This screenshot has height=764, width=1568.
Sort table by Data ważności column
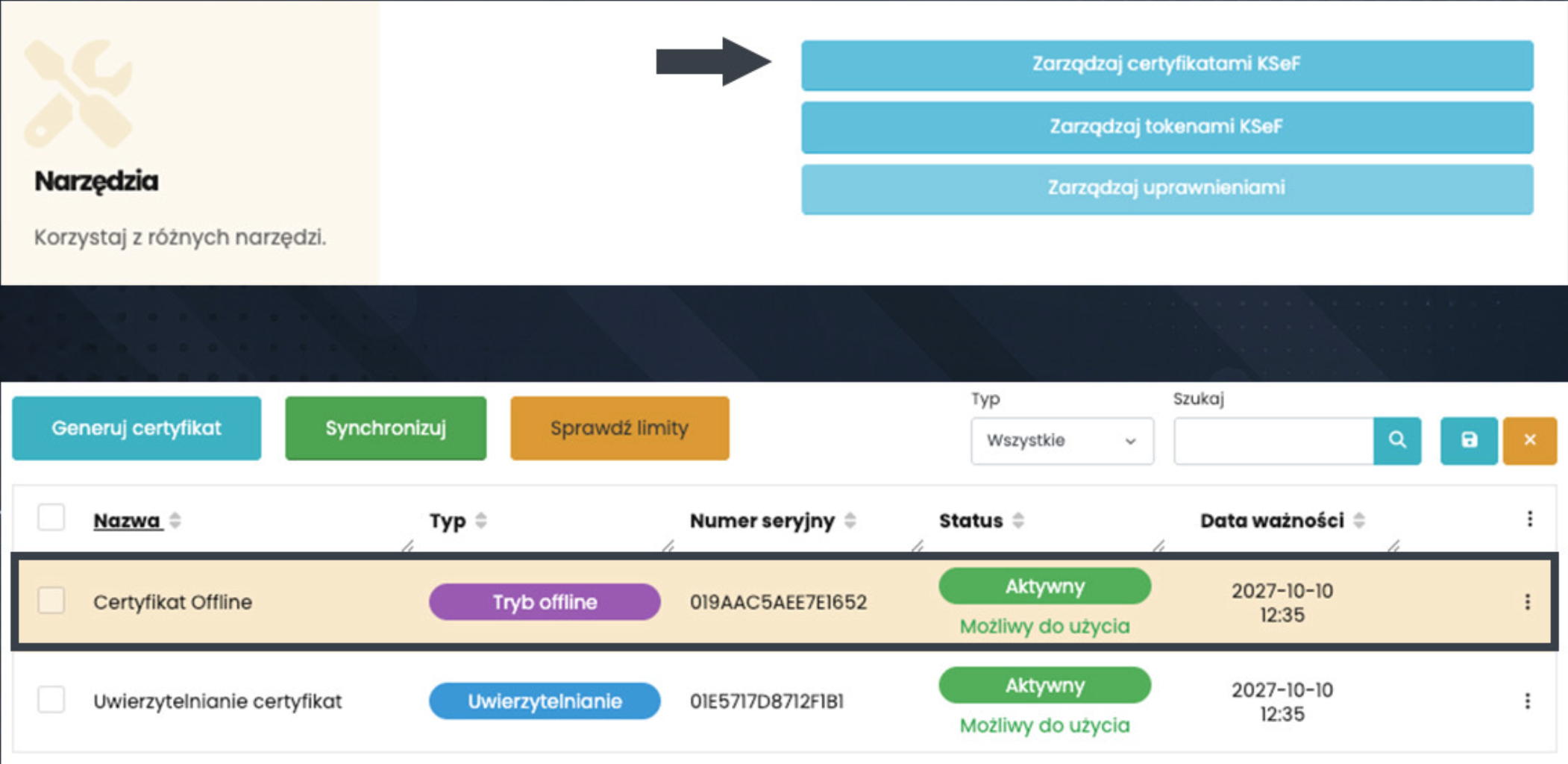(1359, 521)
